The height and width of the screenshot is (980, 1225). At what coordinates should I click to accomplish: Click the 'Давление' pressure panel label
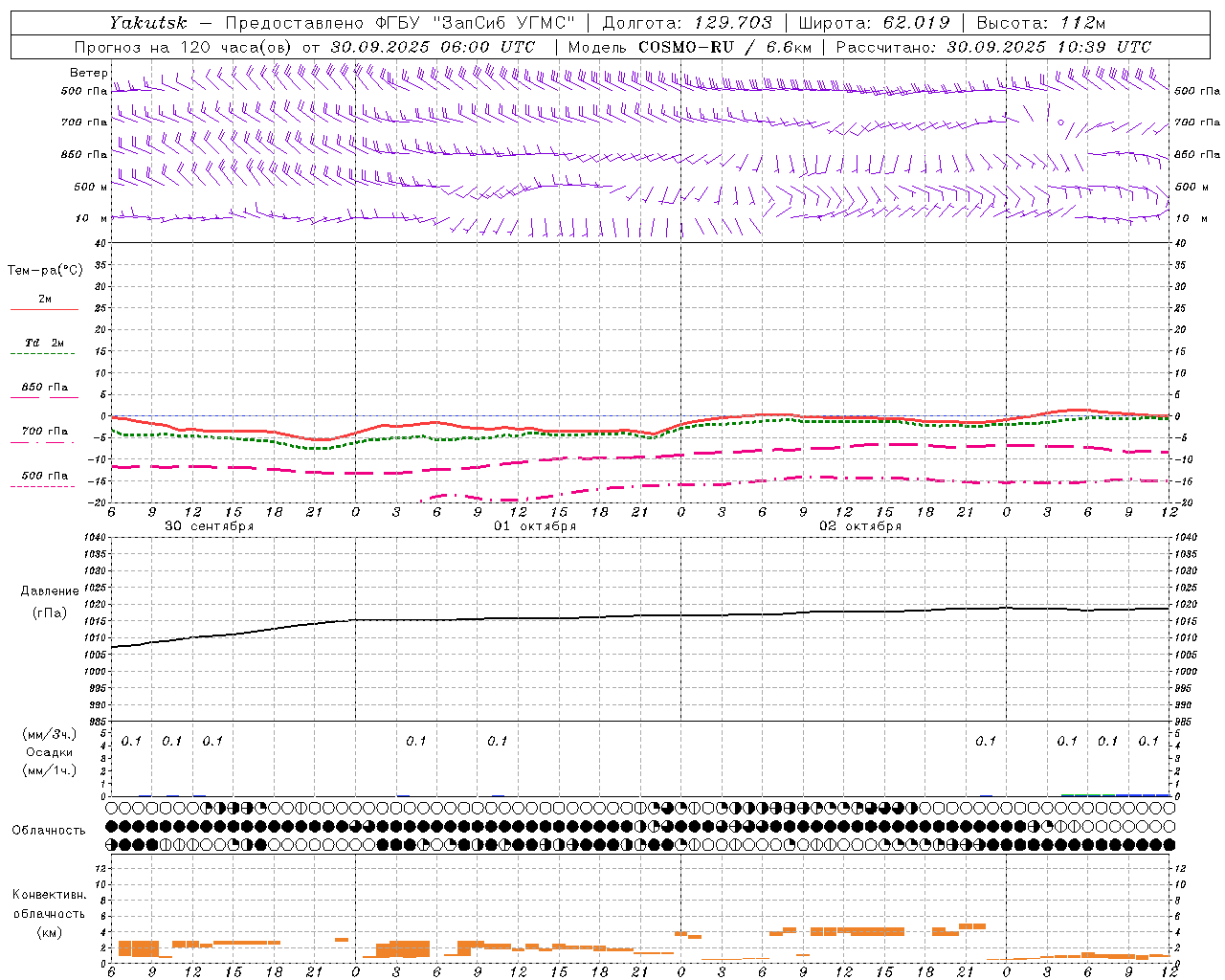(50, 591)
